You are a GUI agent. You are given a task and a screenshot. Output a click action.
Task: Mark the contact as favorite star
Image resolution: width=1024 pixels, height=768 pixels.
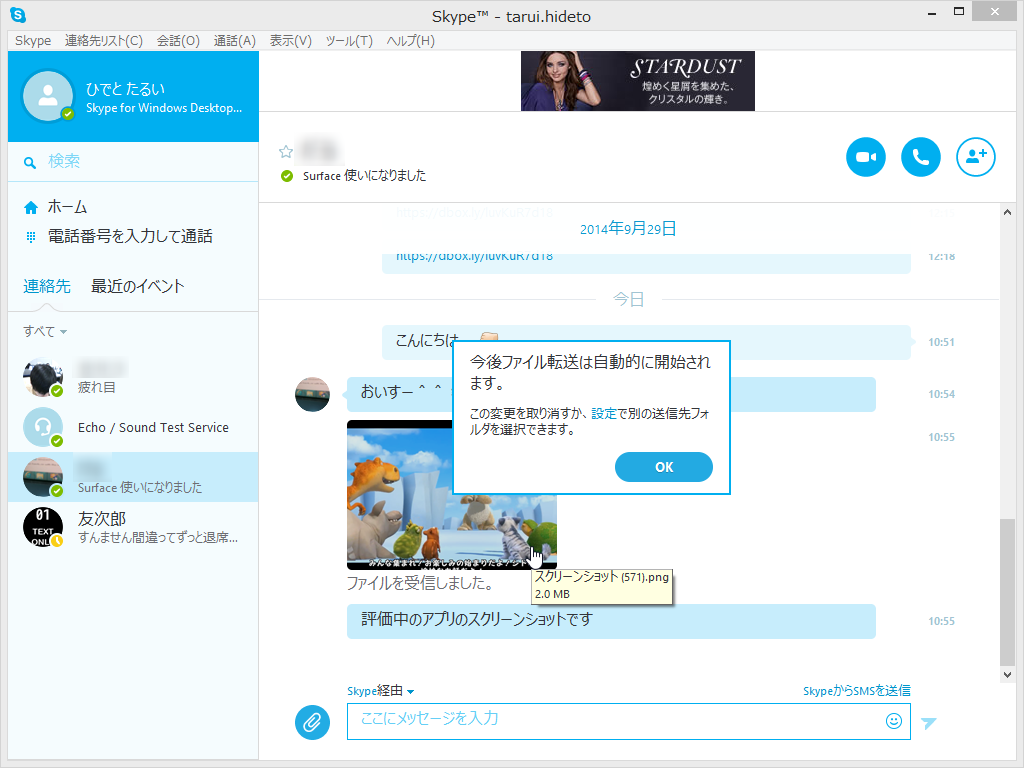285,152
